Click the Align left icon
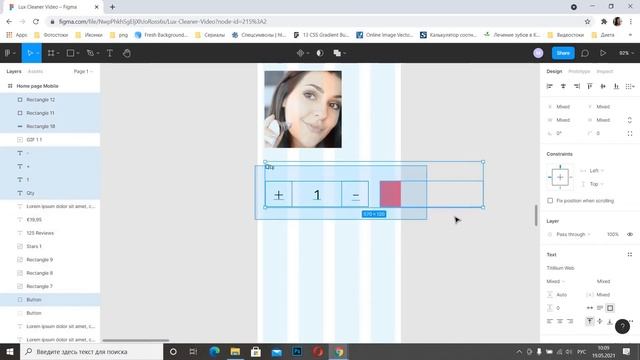 pos(550,86)
